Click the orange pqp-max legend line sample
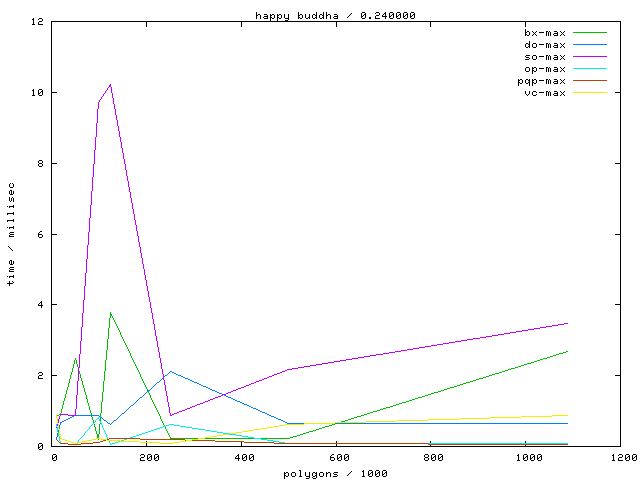Image resolution: width=640 pixels, height=480 pixels. coord(591,81)
